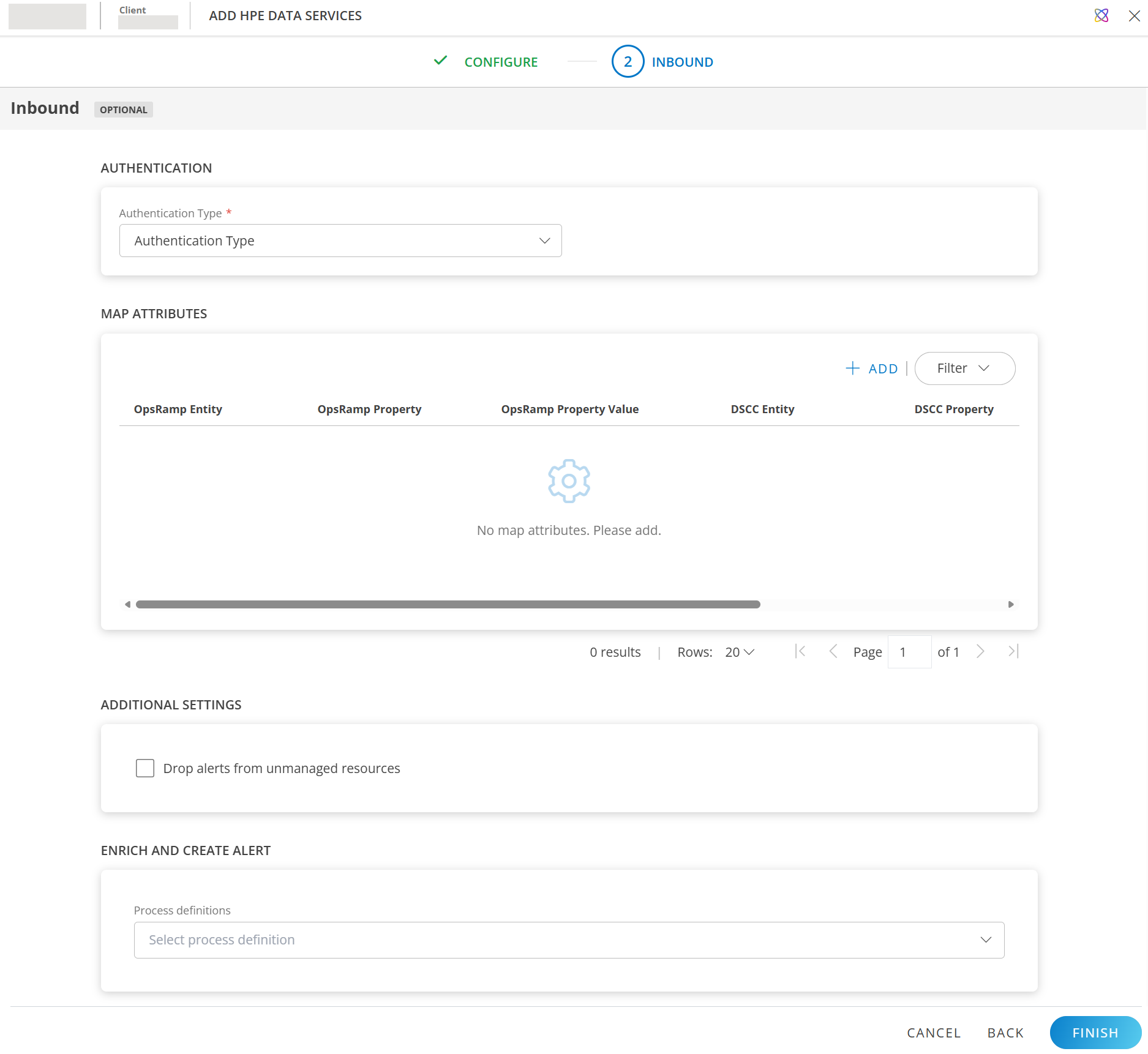Screen dimensions: 1148x1054
Task: Switch to the CONFIGURE step
Action: (501, 61)
